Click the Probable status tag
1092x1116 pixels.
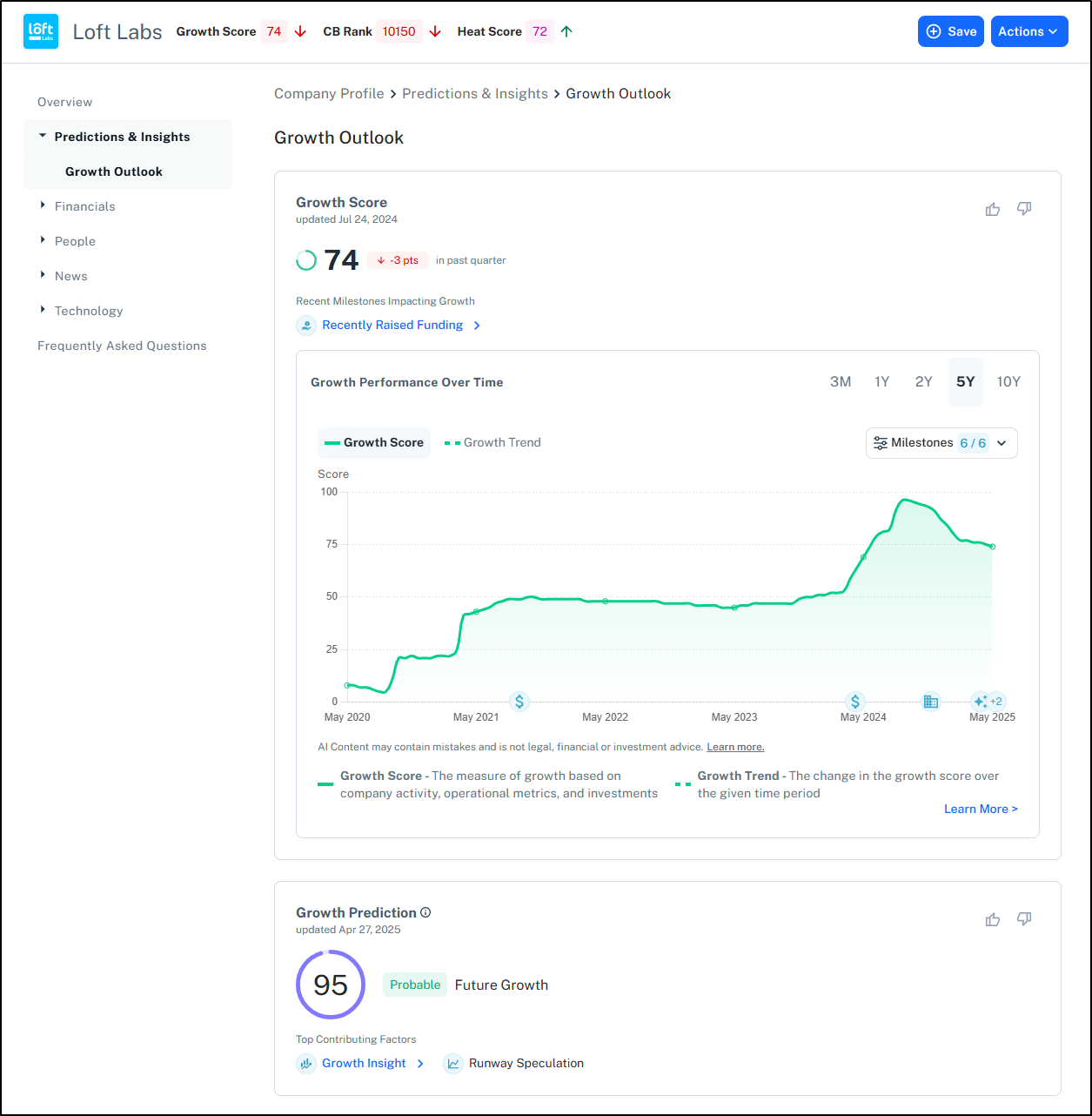click(415, 985)
